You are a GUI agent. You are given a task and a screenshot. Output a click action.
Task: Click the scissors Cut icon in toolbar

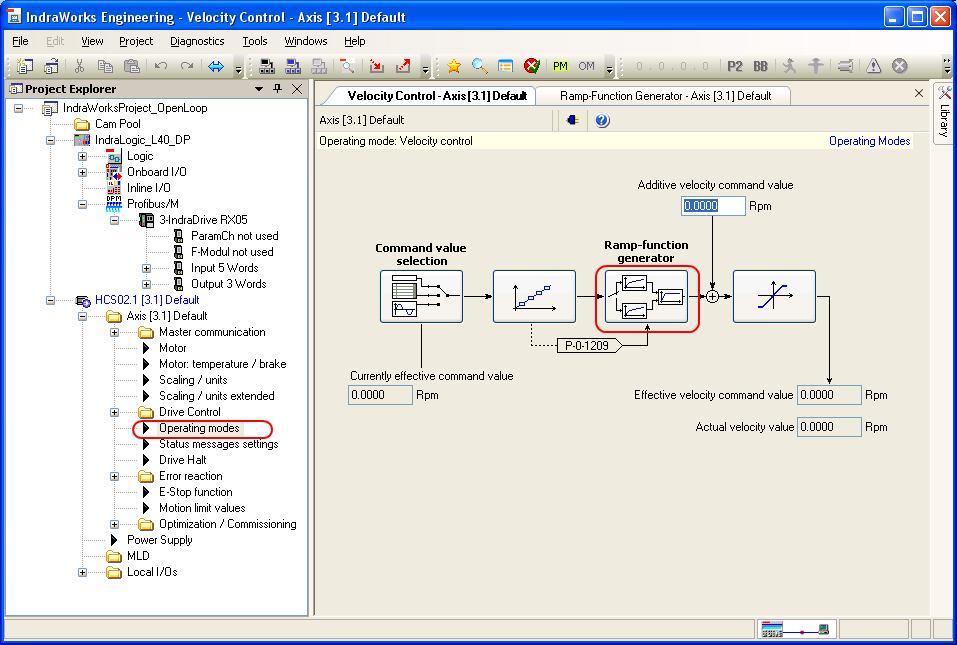79,66
